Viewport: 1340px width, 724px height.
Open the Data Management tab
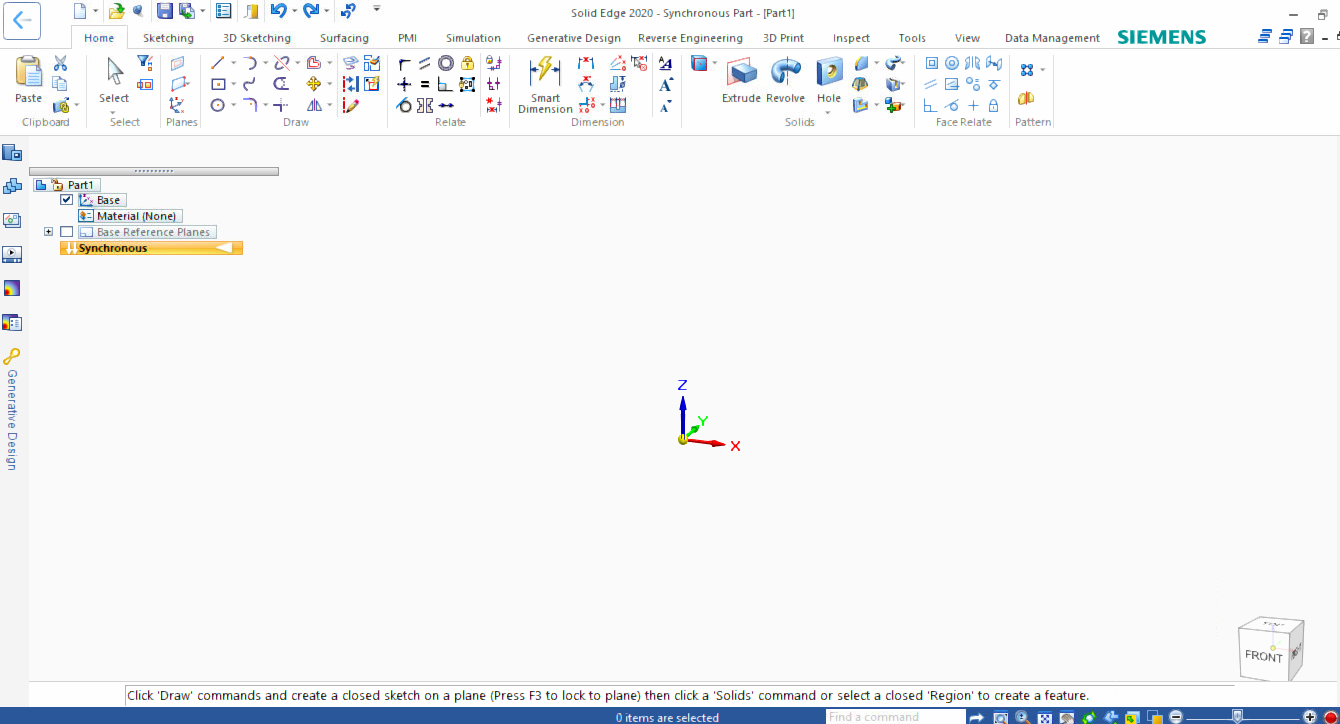pyautogui.click(x=1052, y=38)
